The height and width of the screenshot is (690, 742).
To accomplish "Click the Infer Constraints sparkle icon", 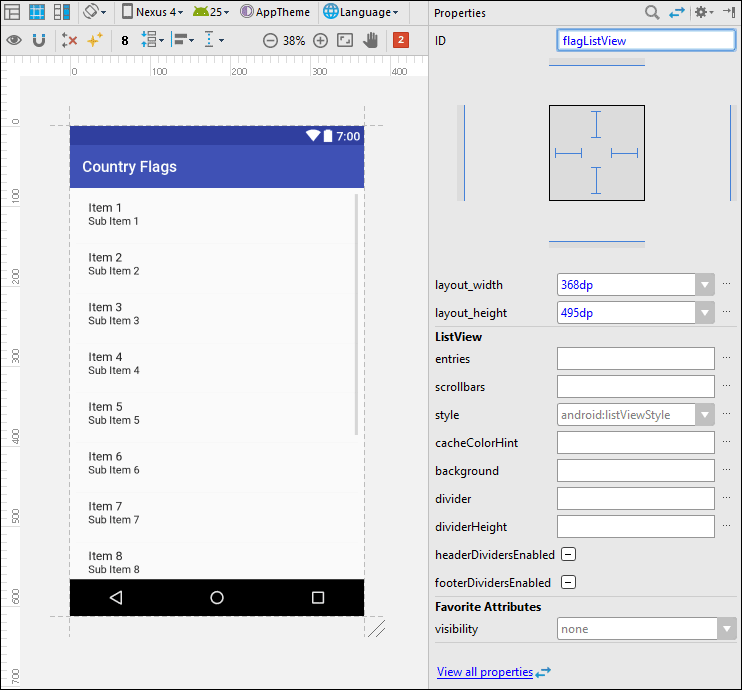I will click(x=95, y=40).
